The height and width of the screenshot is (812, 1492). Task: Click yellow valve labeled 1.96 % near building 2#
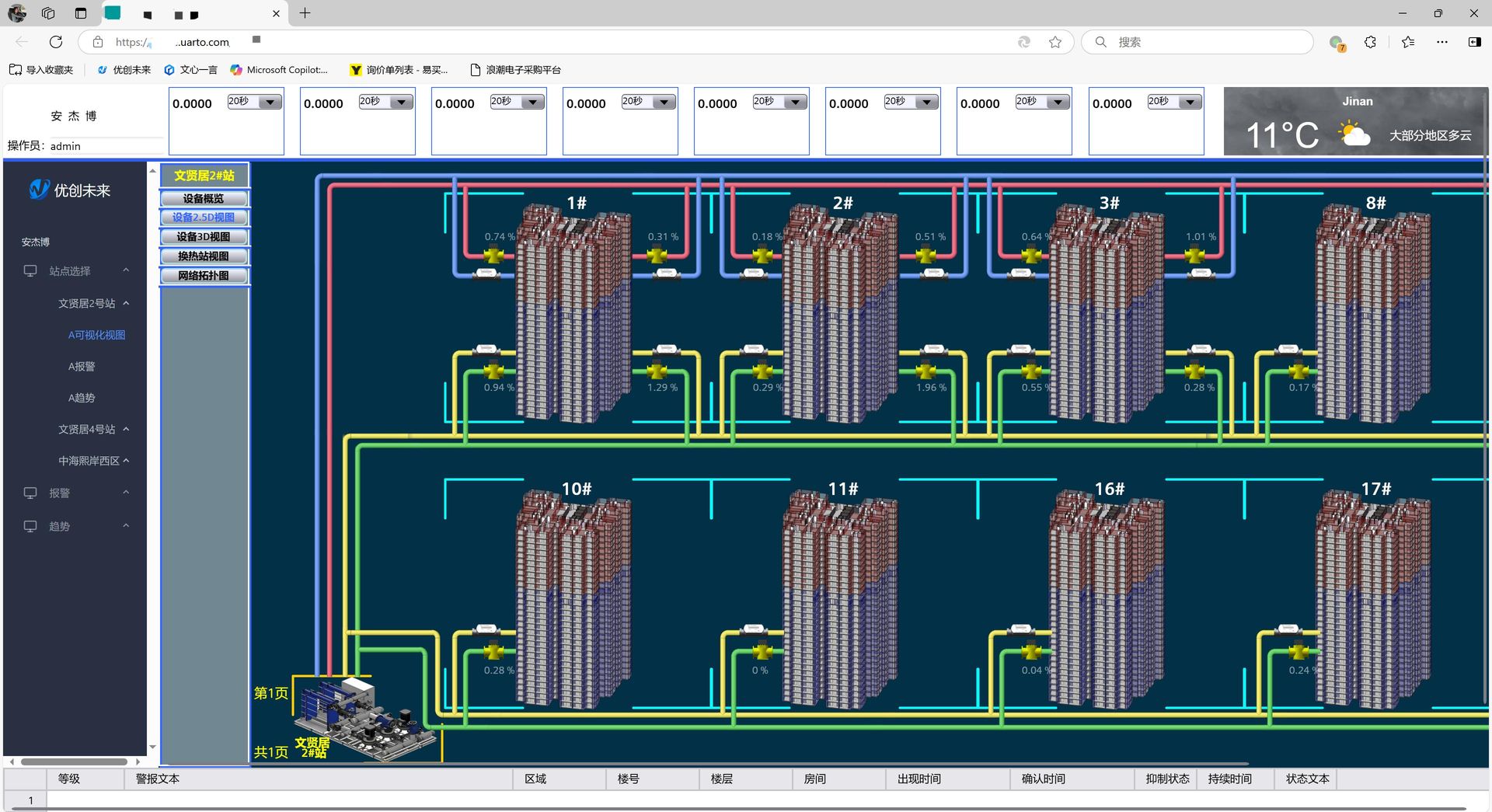point(926,371)
